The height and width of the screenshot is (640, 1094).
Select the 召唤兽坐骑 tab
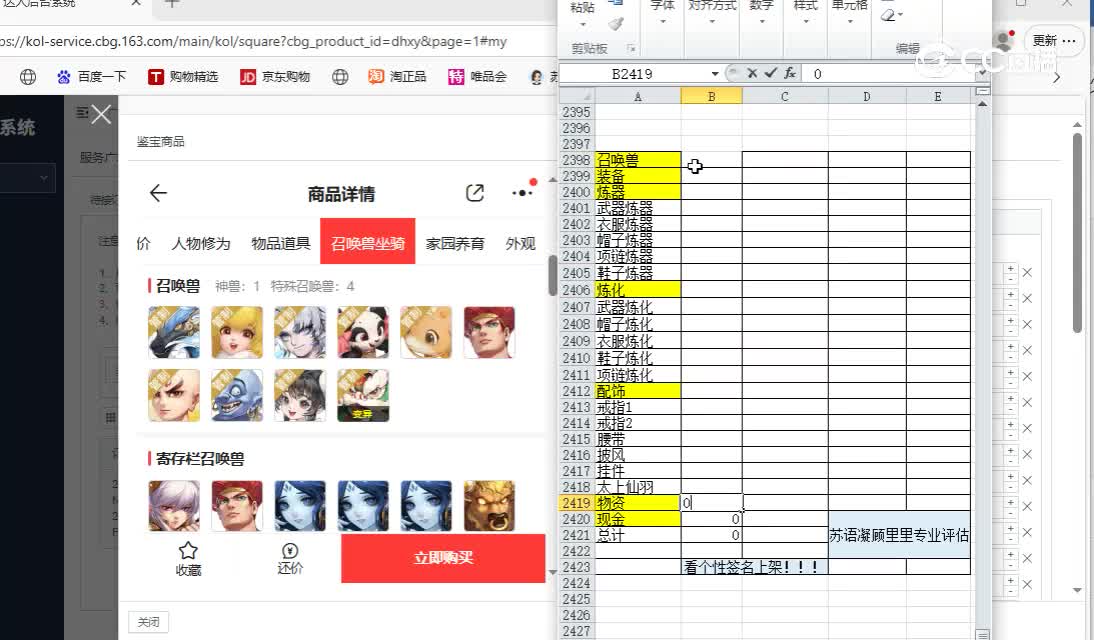pos(368,241)
